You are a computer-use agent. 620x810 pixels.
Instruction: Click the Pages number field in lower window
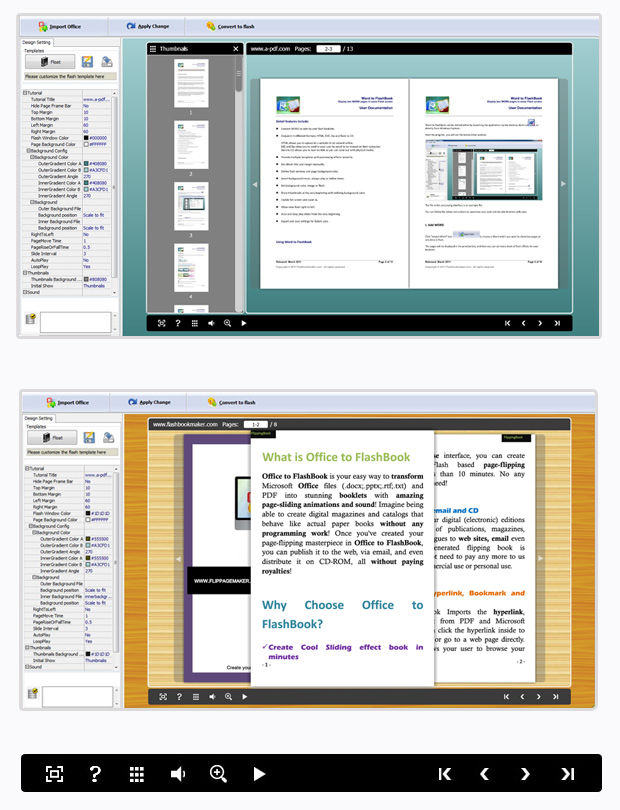(x=256, y=424)
